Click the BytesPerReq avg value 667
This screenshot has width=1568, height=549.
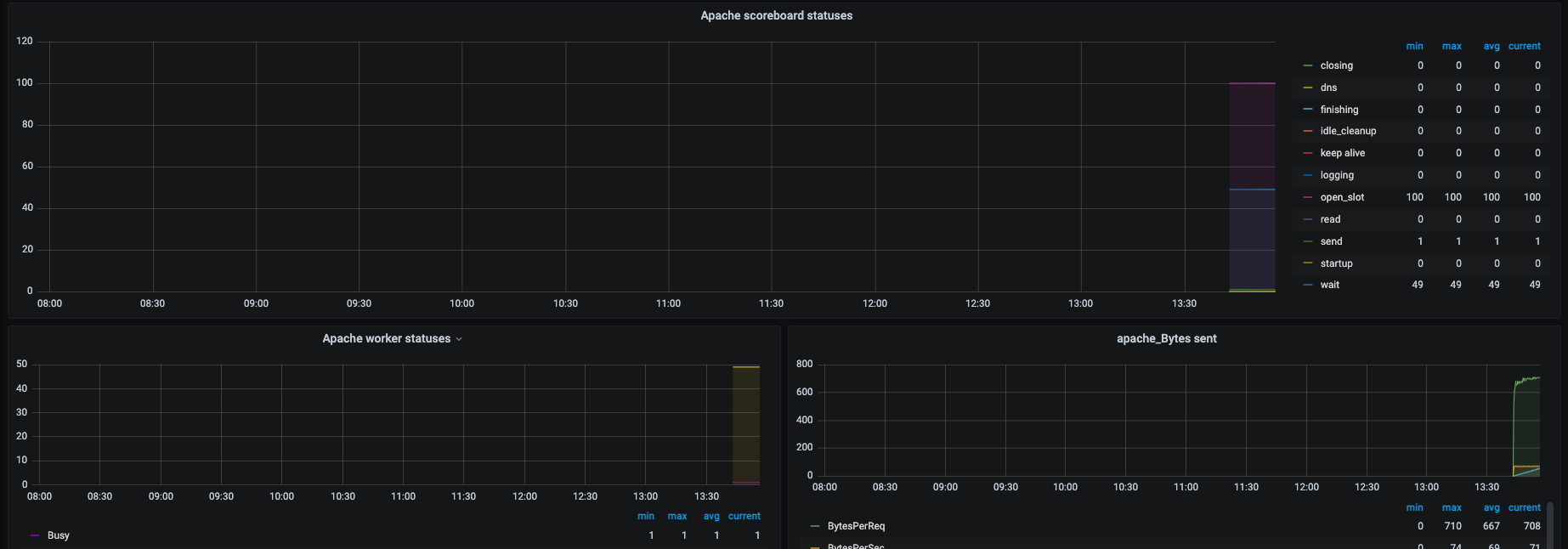click(x=1492, y=526)
